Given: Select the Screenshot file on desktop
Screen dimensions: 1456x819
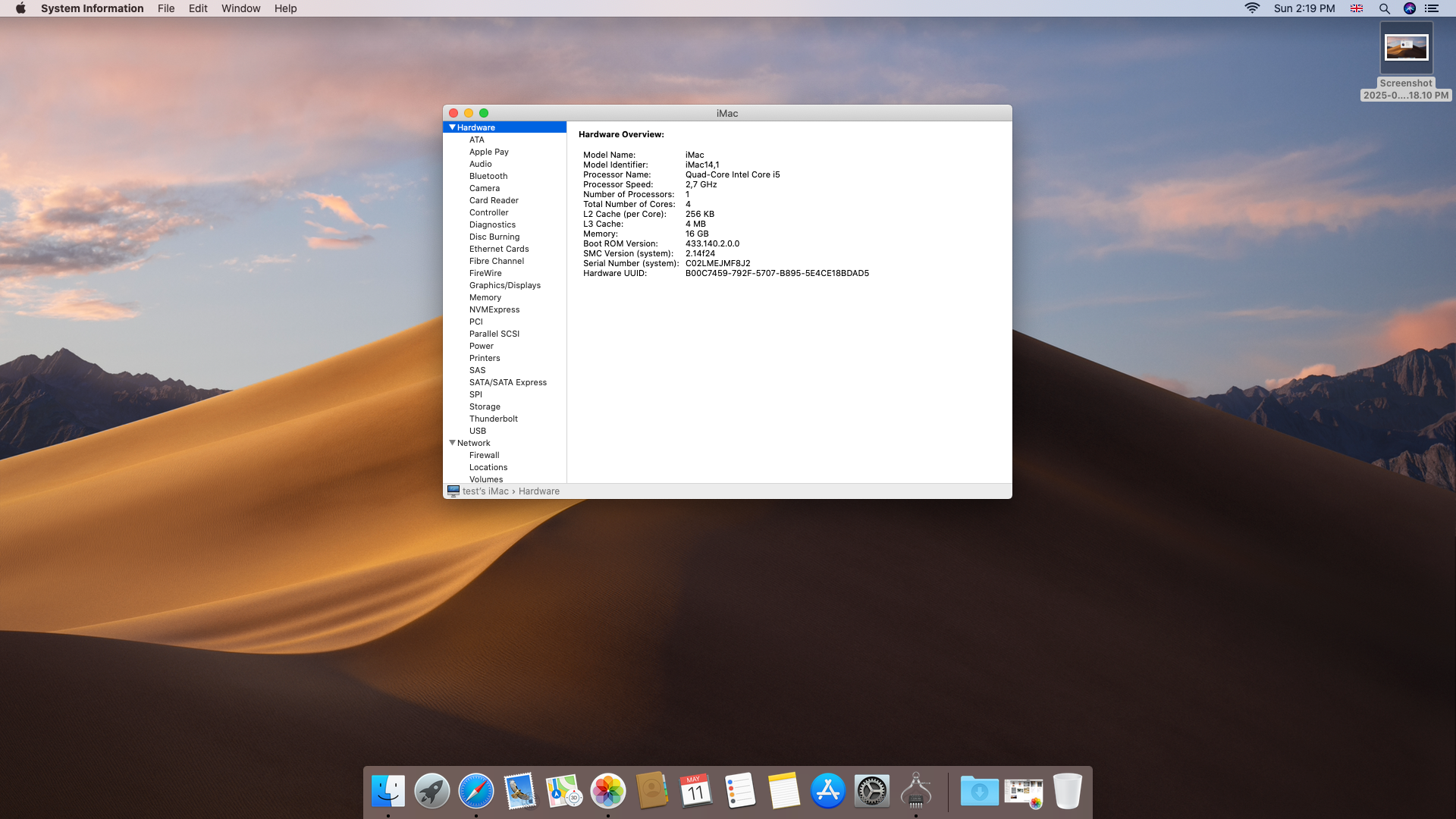Looking at the screenshot, I should (x=1406, y=61).
